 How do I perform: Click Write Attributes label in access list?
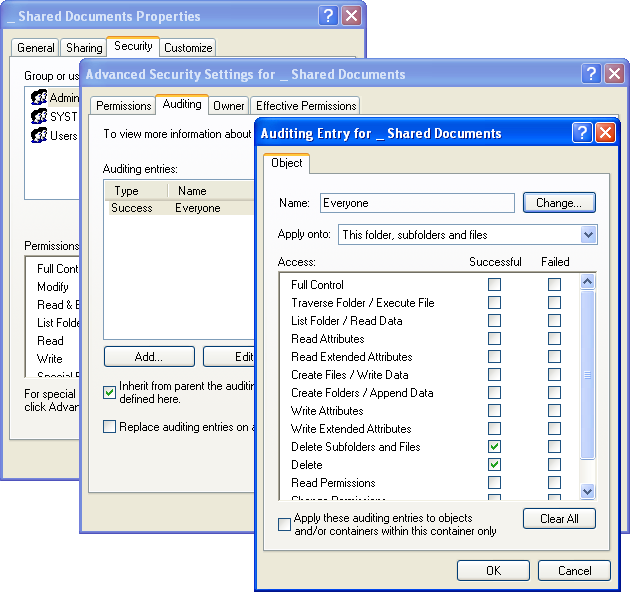(327, 411)
